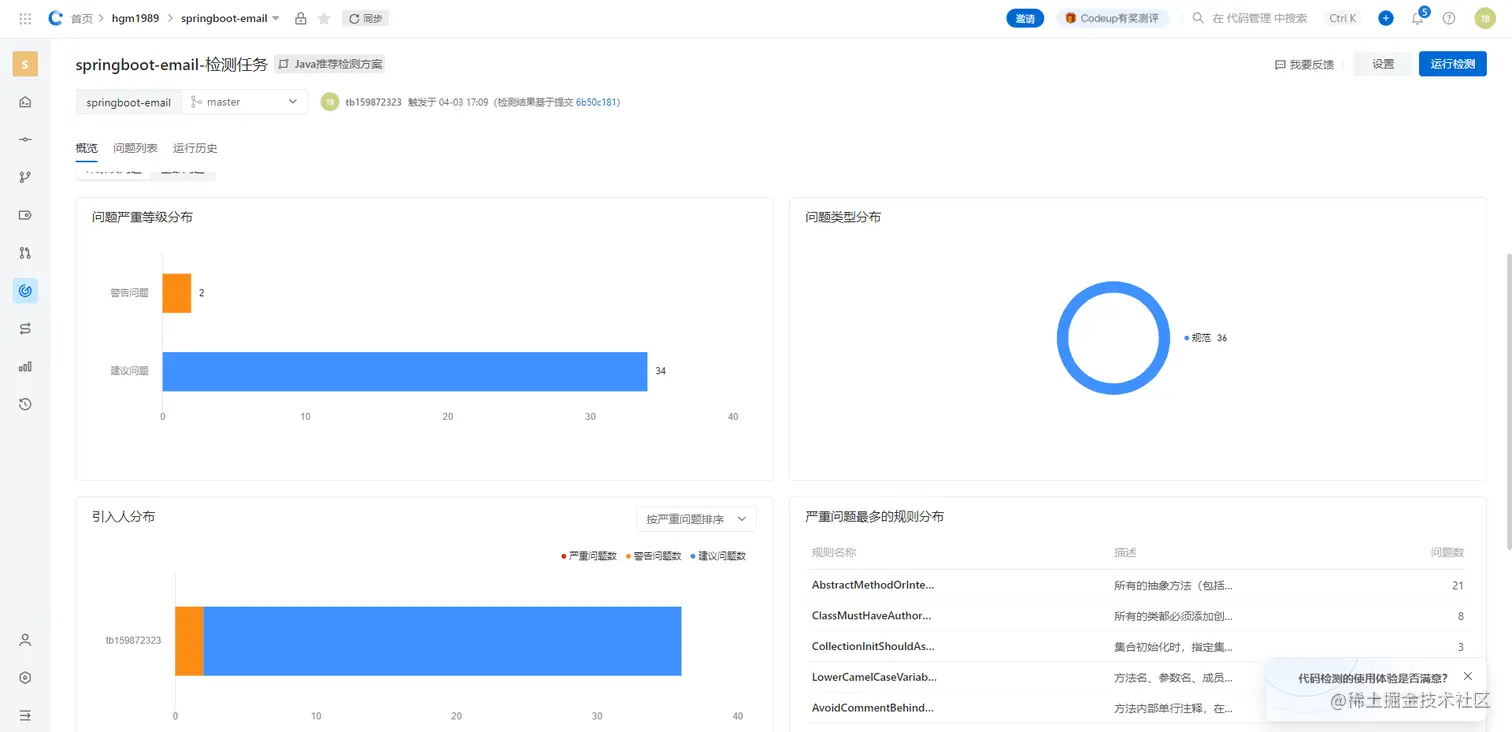Click the page vertical scrollbar
Image resolution: width=1512 pixels, height=732 pixels.
tap(1507, 400)
